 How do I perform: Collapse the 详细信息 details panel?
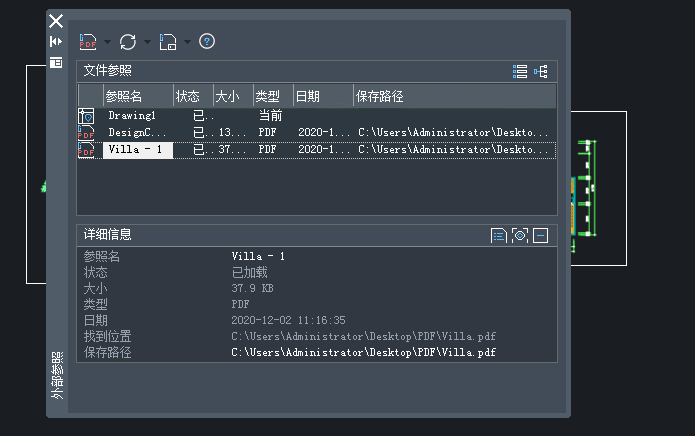(x=541, y=235)
